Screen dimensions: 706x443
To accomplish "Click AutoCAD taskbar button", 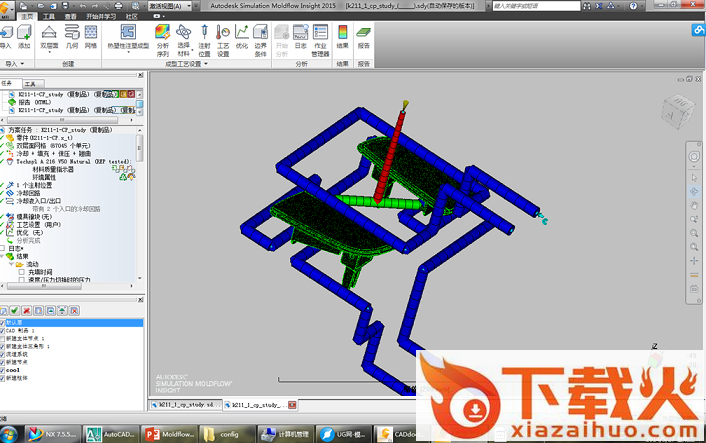I will (x=111, y=434).
